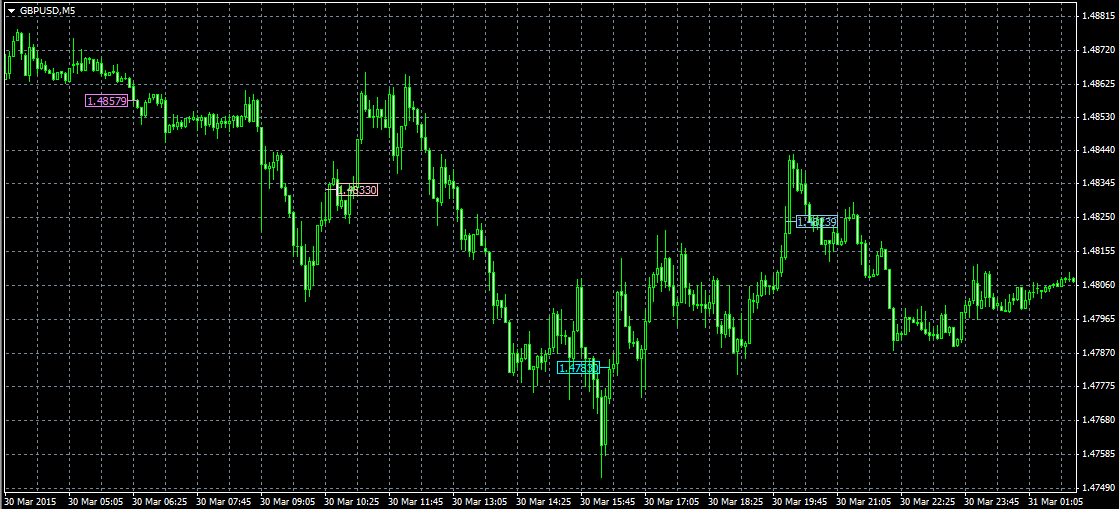Click the 30 Mar 10:25 time label
Viewport: 1120px width, 509px height.
[x=351, y=501]
